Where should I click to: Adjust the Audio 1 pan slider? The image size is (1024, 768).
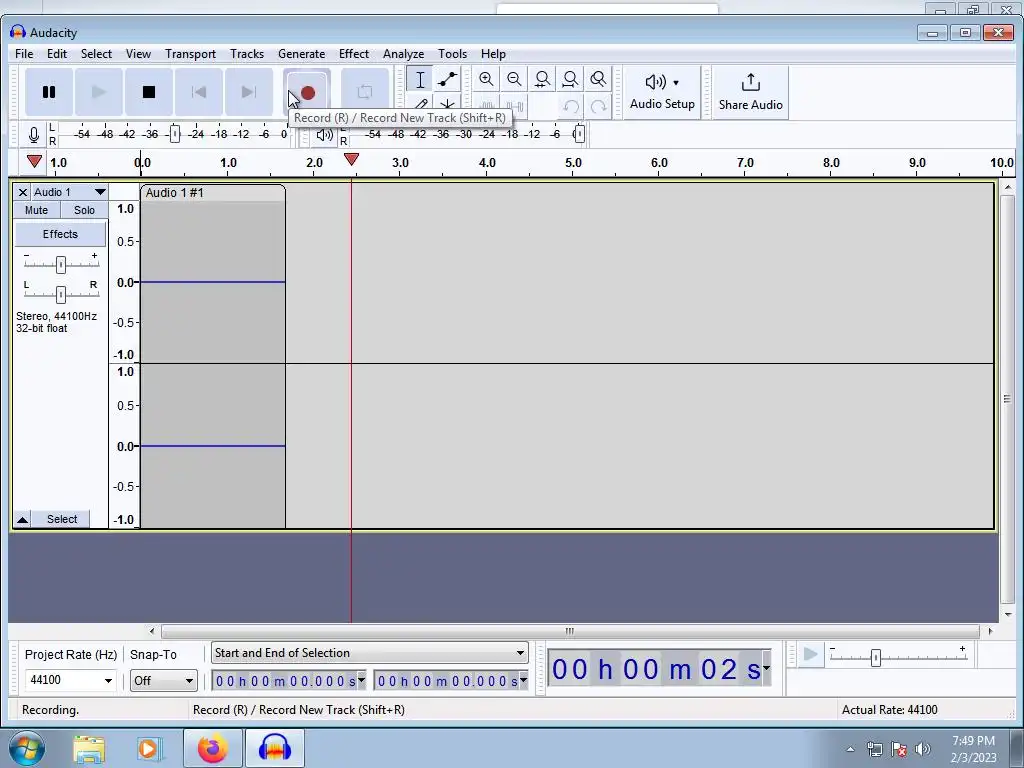[x=61, y=295]
